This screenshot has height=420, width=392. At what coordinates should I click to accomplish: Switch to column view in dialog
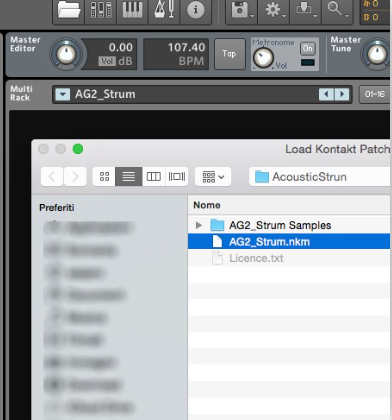tap(154, 176)
